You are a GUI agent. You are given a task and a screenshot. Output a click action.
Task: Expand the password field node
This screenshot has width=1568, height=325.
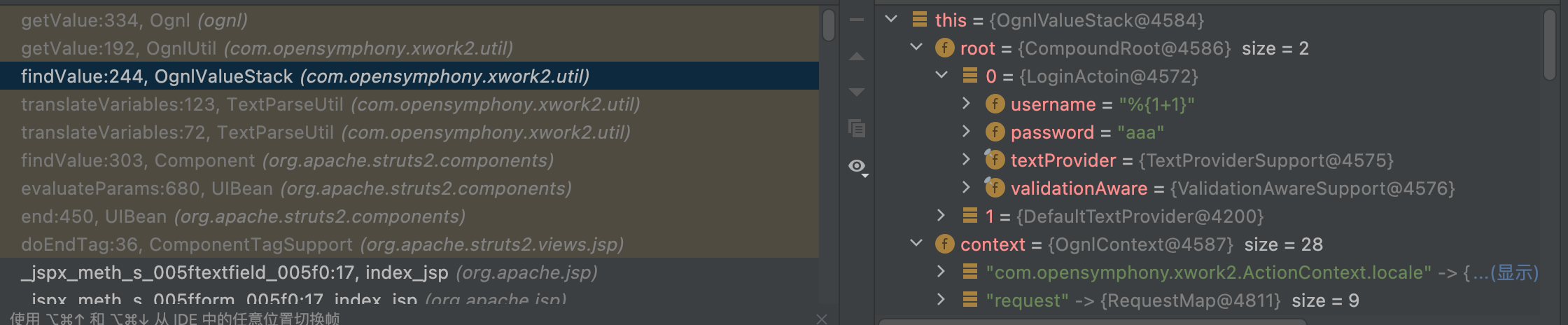tap(966, 131)
